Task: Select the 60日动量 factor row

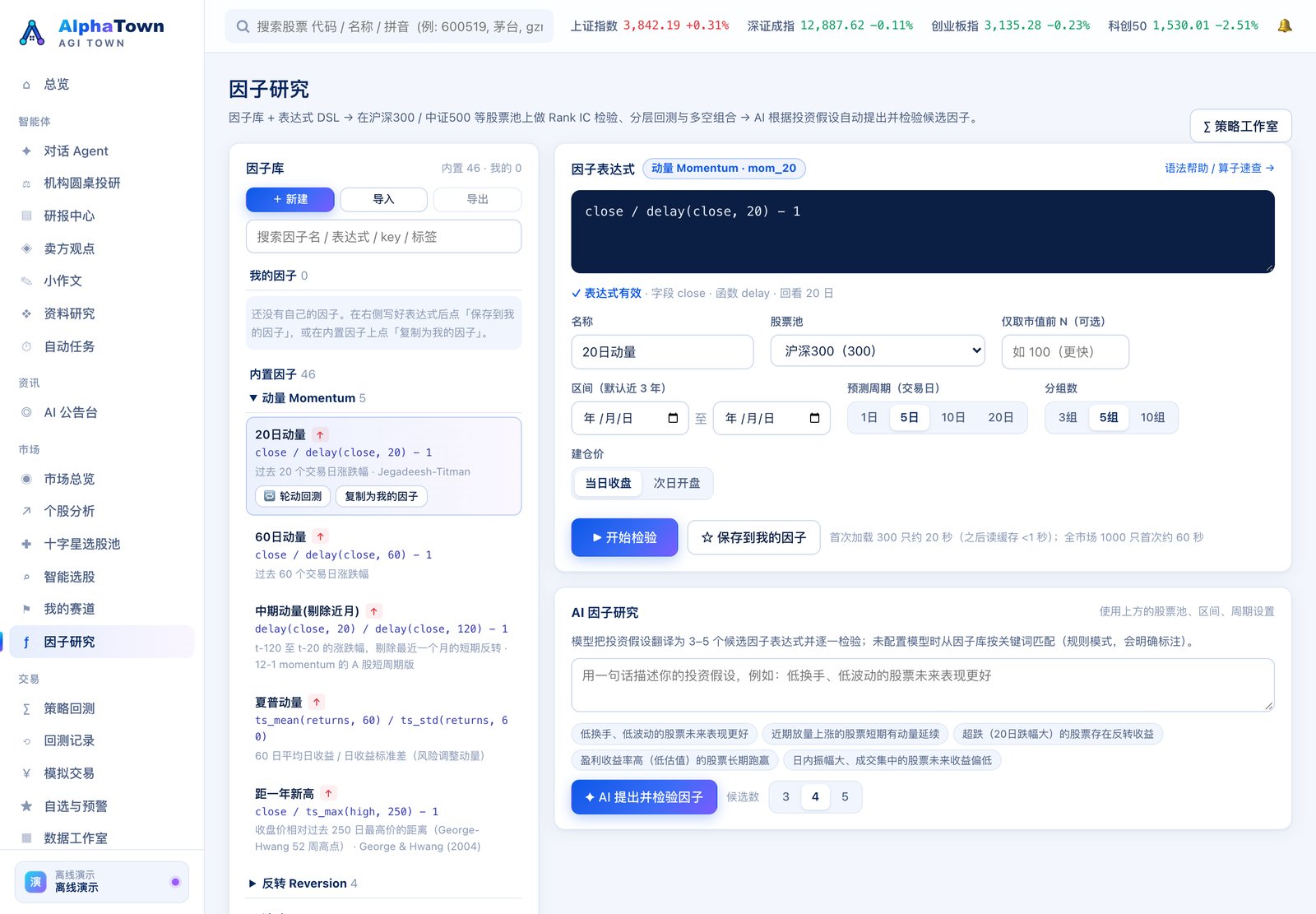Action: (x=383, y=554)
